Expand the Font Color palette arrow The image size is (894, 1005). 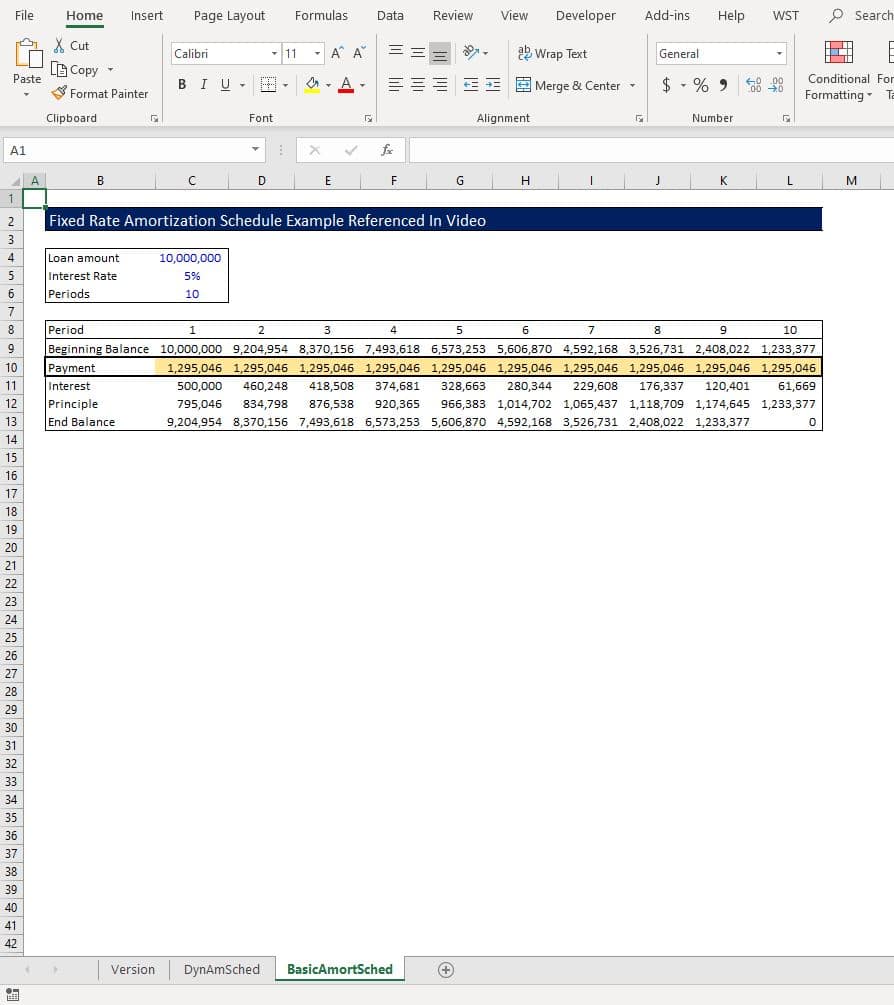(362, 85)
